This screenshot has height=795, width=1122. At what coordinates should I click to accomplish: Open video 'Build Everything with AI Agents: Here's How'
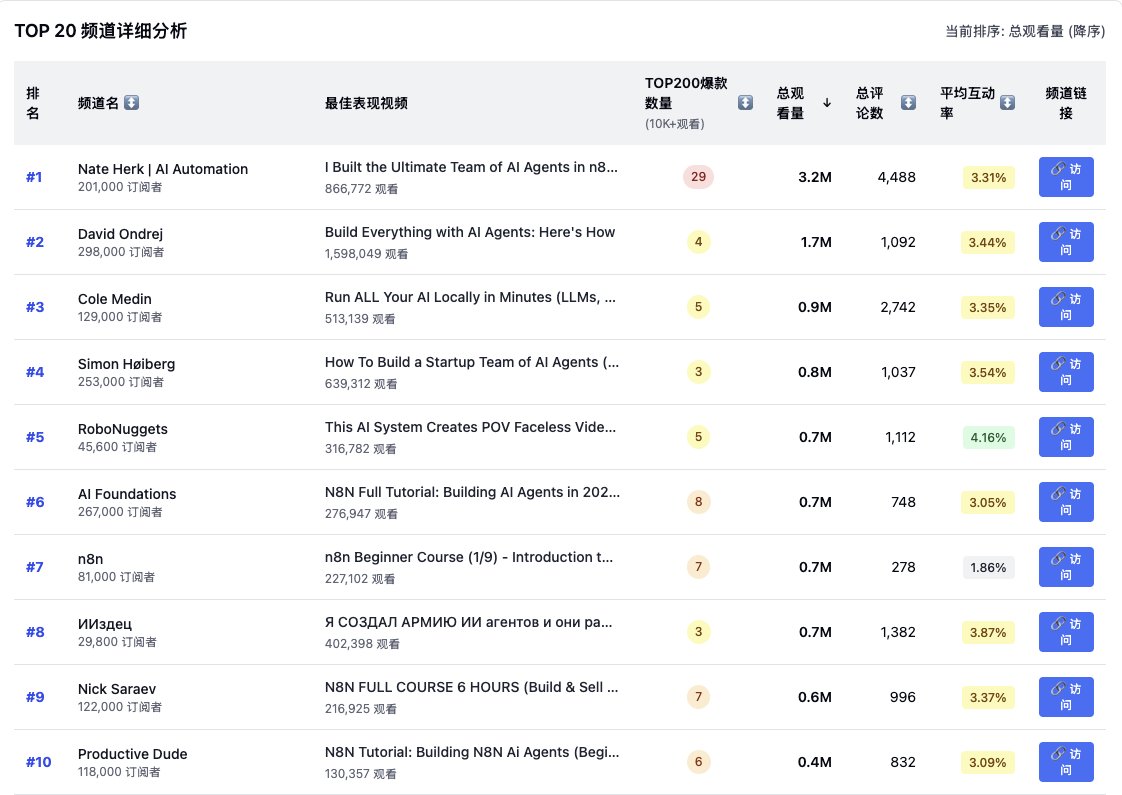tap(469, 232)
